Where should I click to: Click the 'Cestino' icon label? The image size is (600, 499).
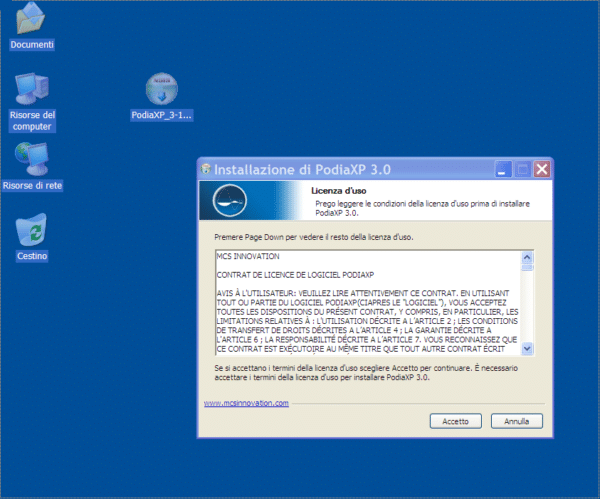32,256
